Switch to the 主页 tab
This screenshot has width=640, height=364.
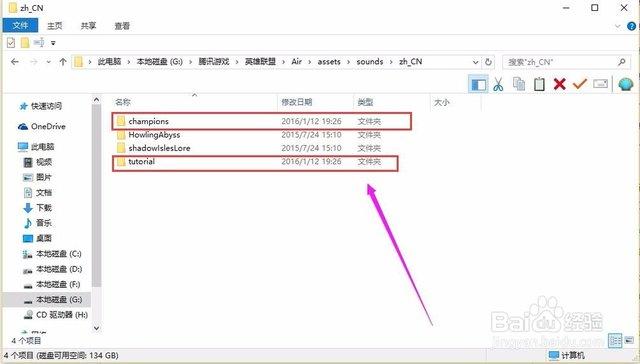(55, 26)
